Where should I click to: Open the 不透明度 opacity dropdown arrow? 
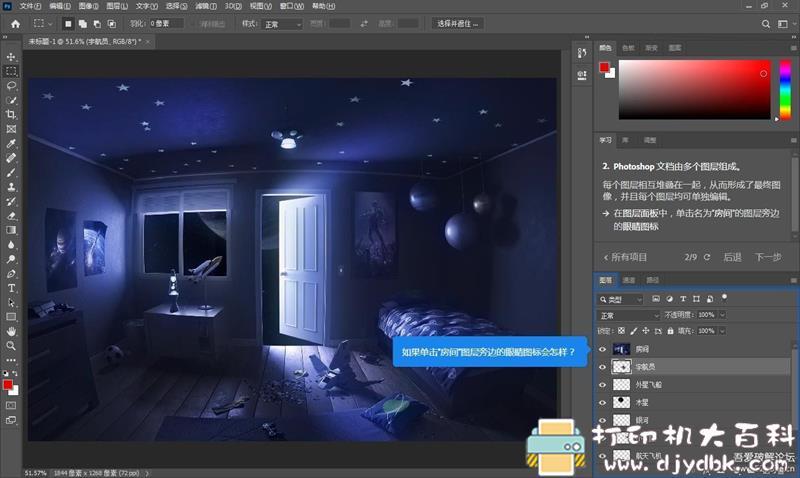722,315
